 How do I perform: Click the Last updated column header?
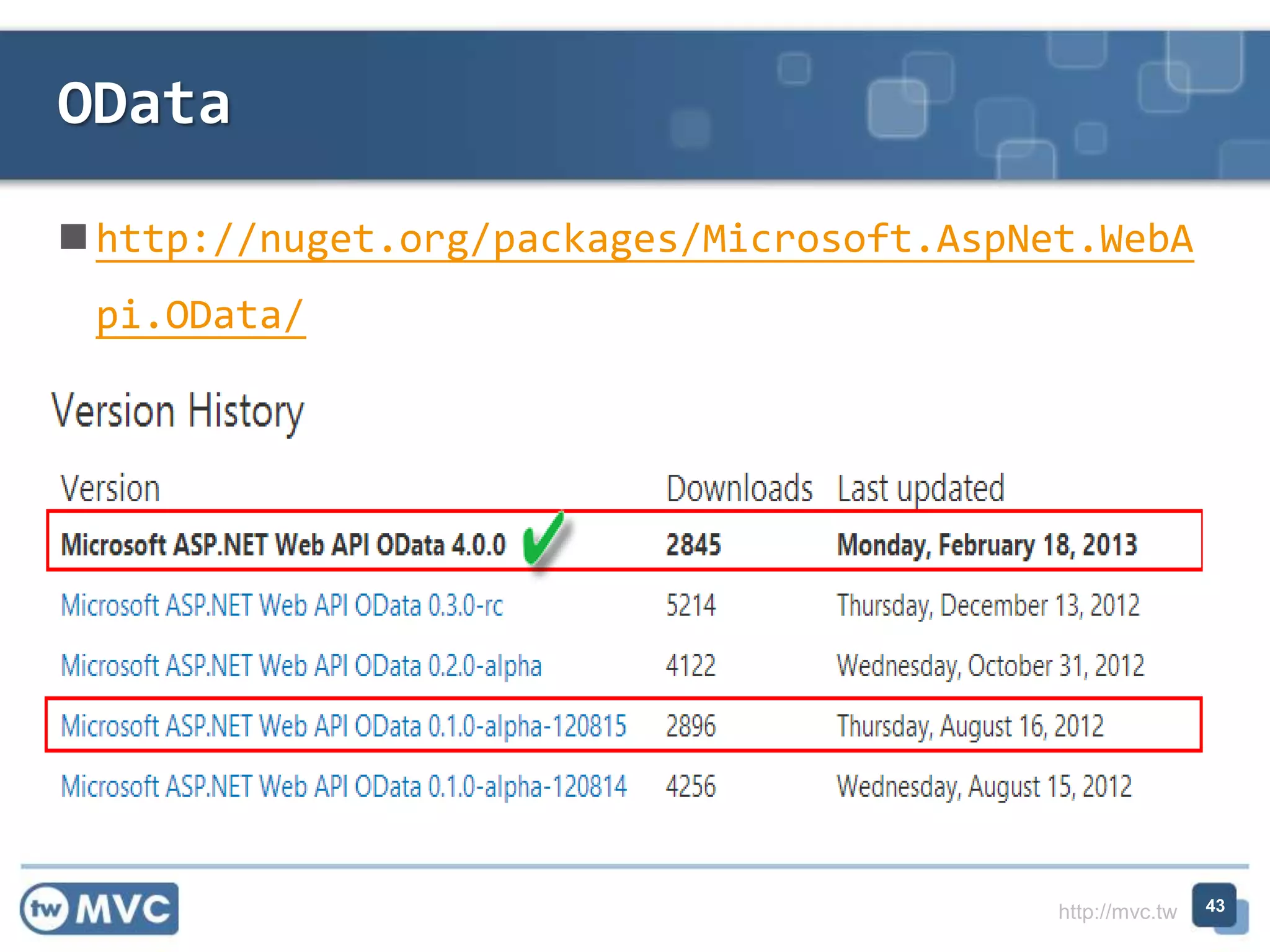(x=920, y=488)
